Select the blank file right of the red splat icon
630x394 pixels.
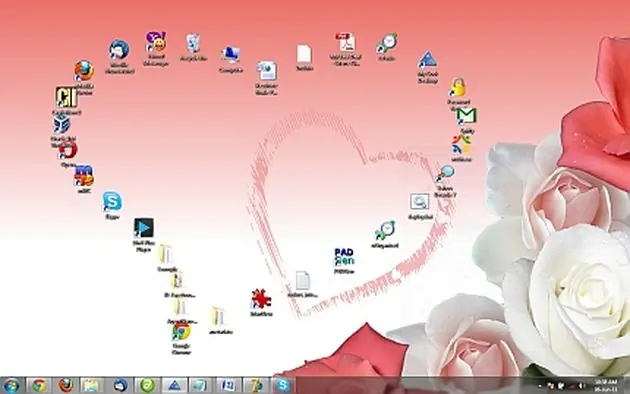click(x=303, y=281)
